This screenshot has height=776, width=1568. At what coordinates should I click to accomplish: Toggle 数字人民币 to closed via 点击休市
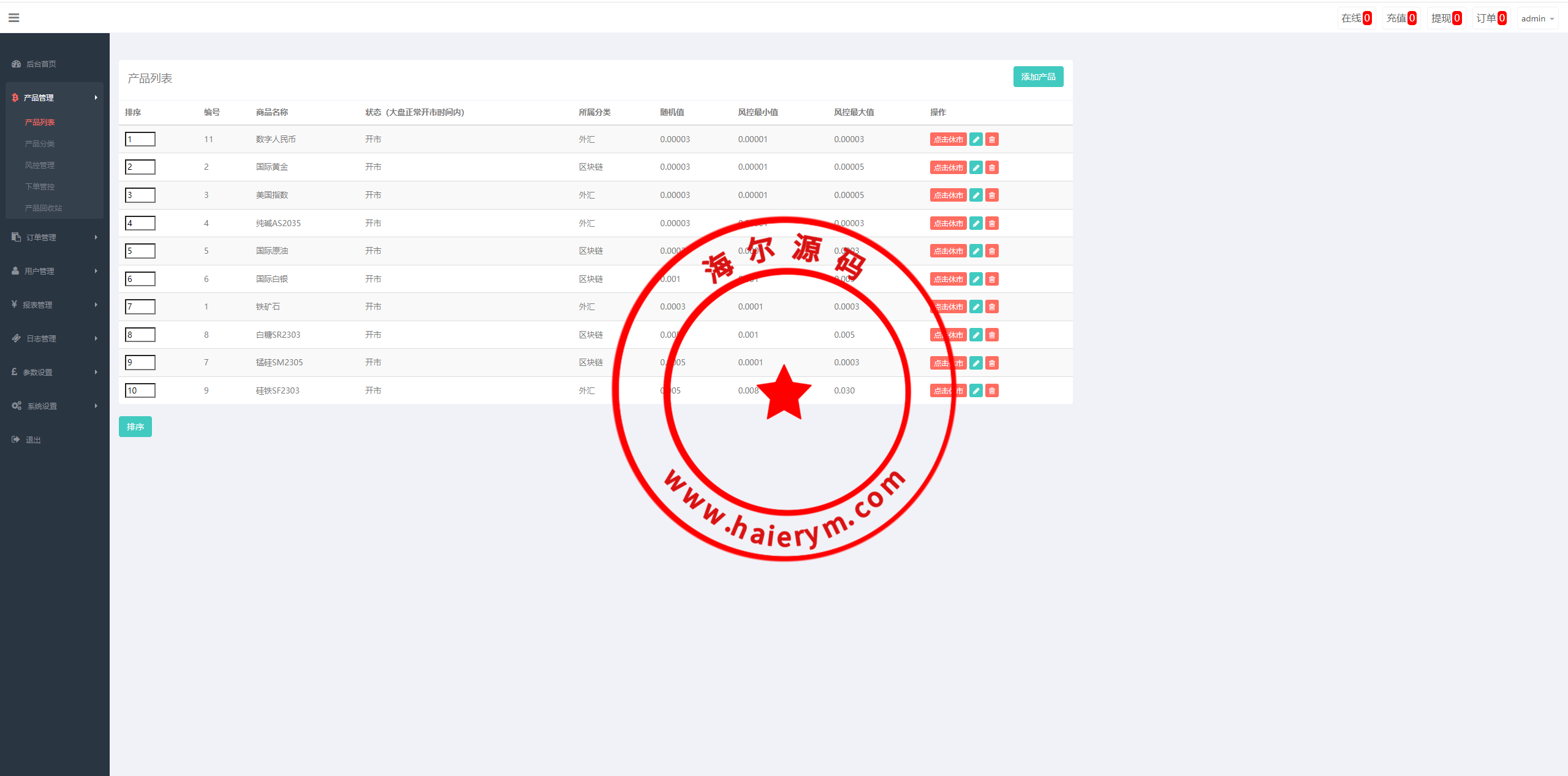[x=947, y=140]
